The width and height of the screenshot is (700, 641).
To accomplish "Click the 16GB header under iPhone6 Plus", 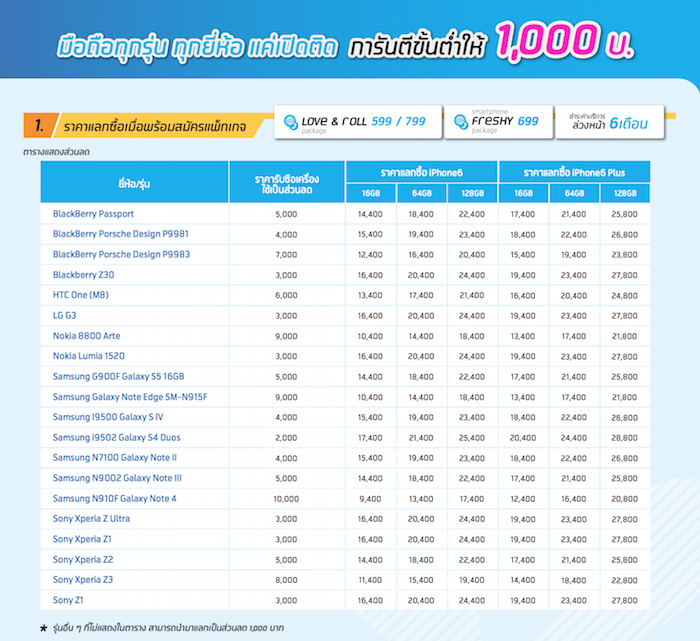I will [x=523, y=193].
